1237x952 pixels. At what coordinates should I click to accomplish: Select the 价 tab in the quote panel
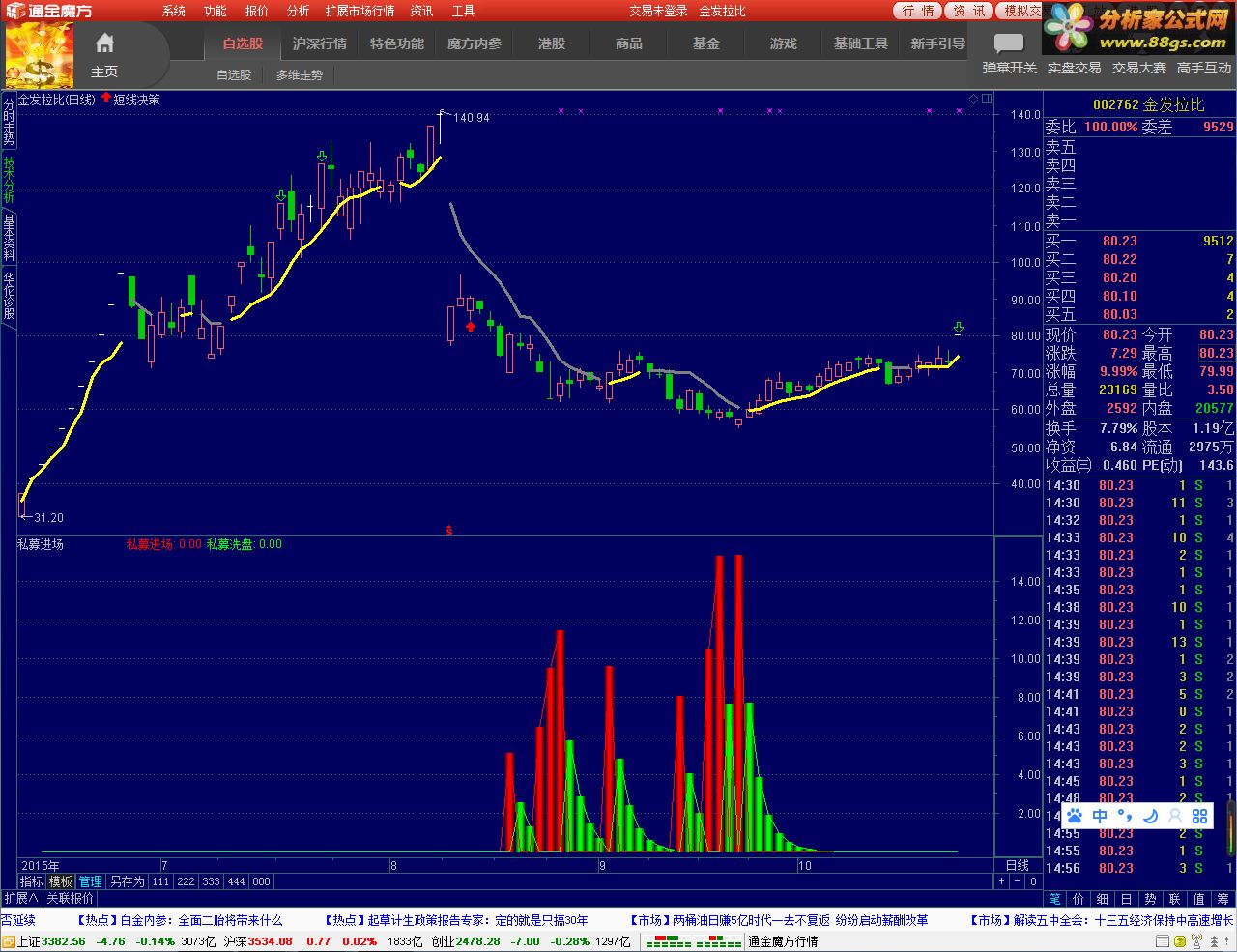tap(1079, 899)
